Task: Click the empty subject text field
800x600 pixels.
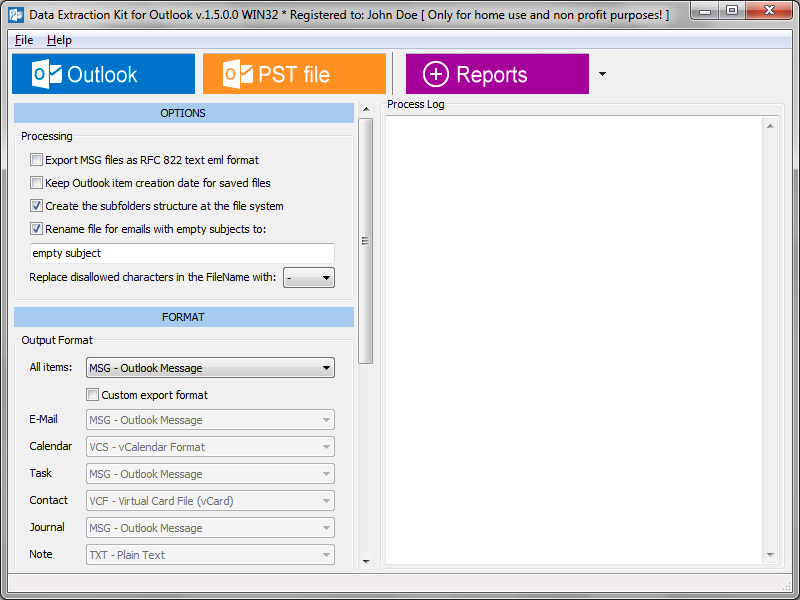Action: coord(182,253)
